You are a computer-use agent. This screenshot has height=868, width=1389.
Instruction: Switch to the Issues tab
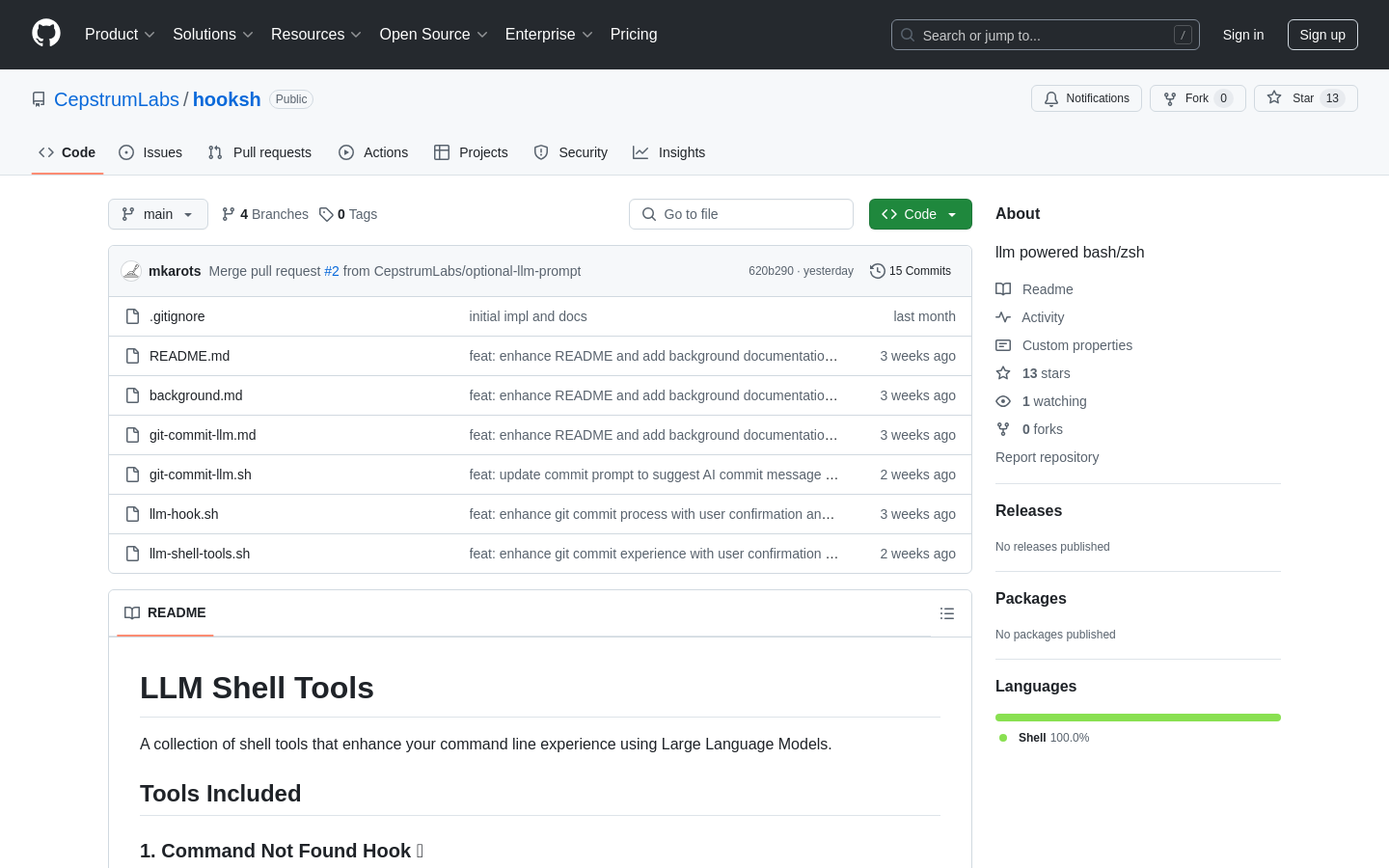point(150,152)
